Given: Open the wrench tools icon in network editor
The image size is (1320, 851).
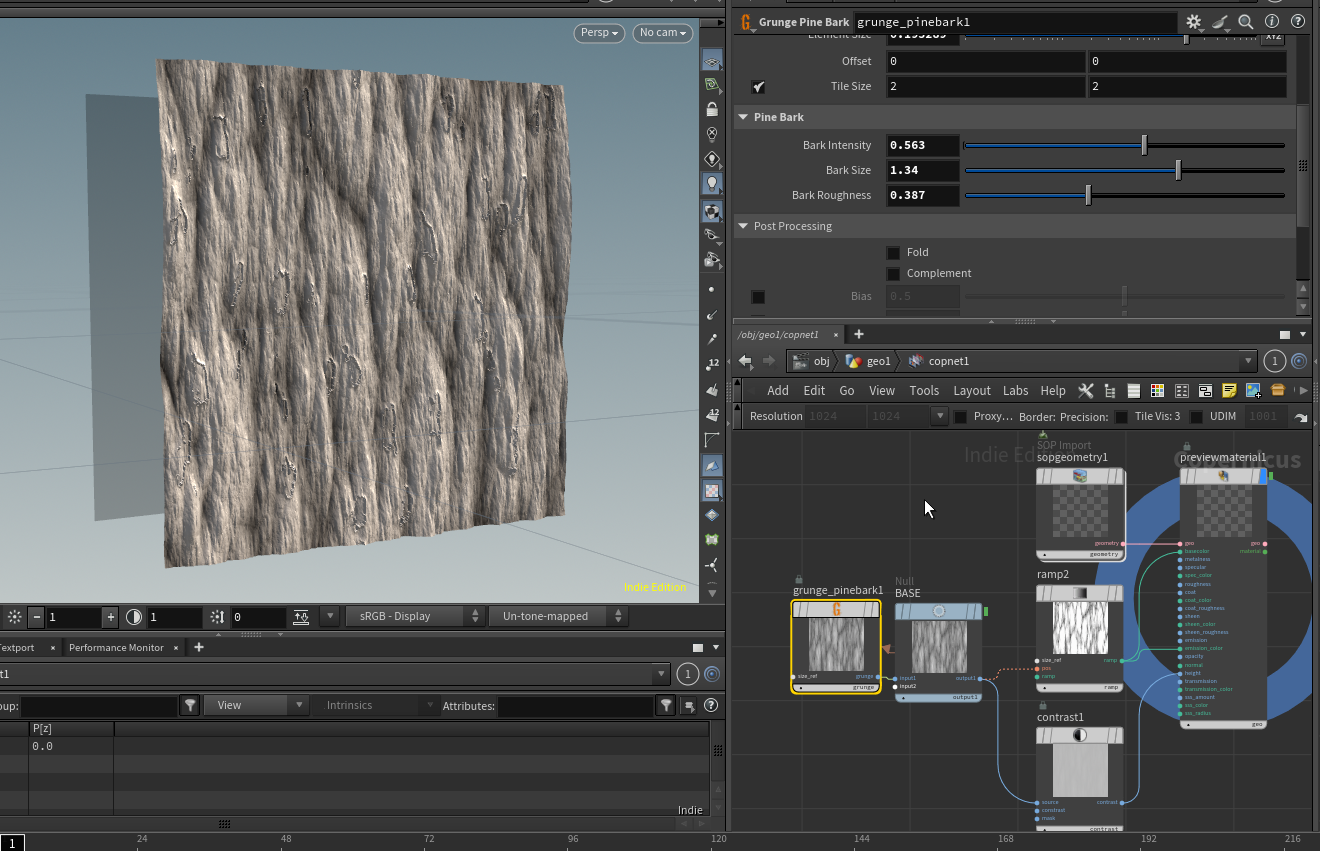Looking at the screenshot, I should pyautogui.click(x=1085, y=390).
